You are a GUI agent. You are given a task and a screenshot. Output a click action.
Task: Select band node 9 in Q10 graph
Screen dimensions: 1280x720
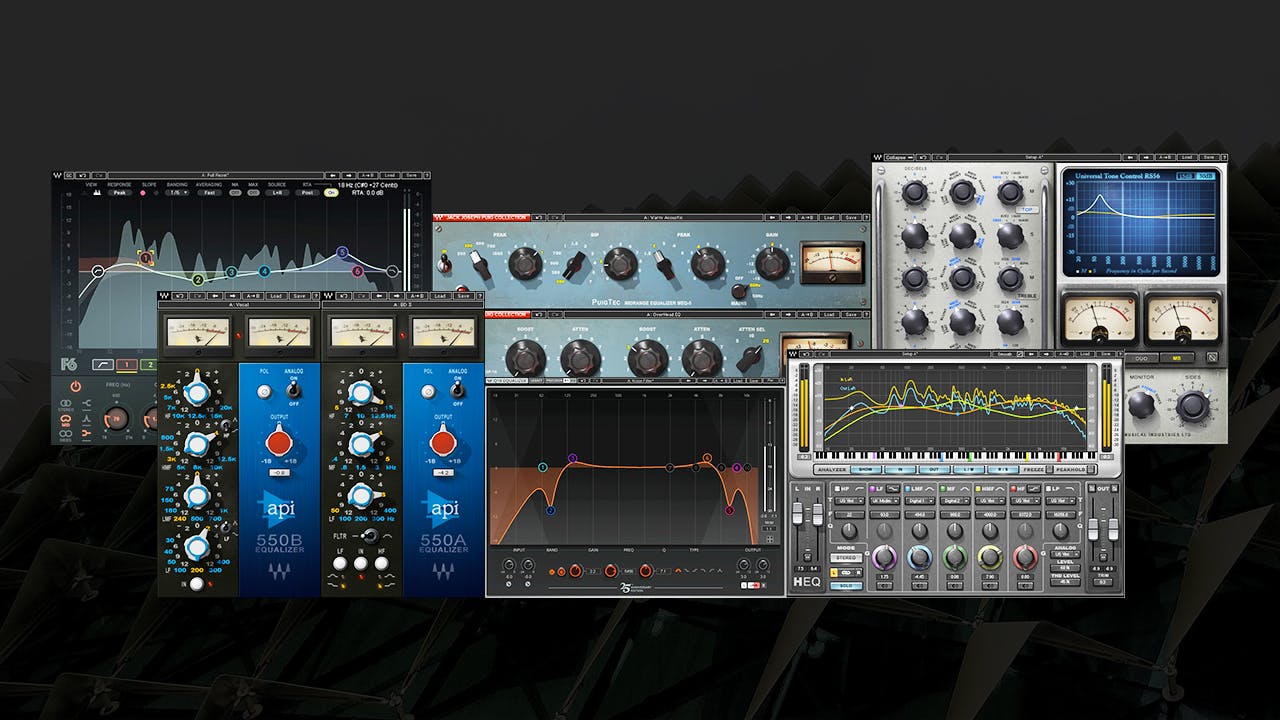(x=721, y=467)
